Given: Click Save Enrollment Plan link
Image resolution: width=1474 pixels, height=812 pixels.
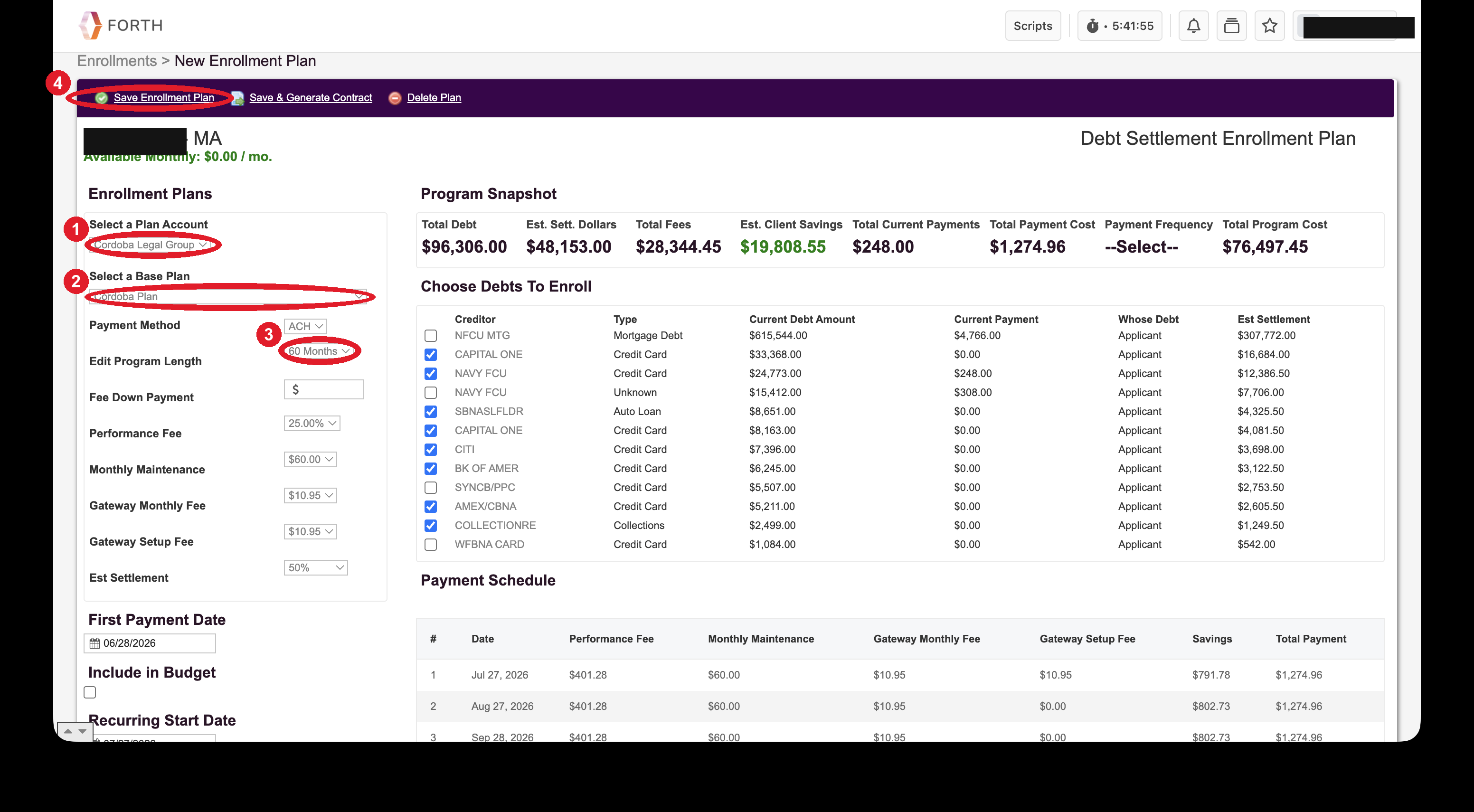Looking at the screenshot, I should [164, 98].
